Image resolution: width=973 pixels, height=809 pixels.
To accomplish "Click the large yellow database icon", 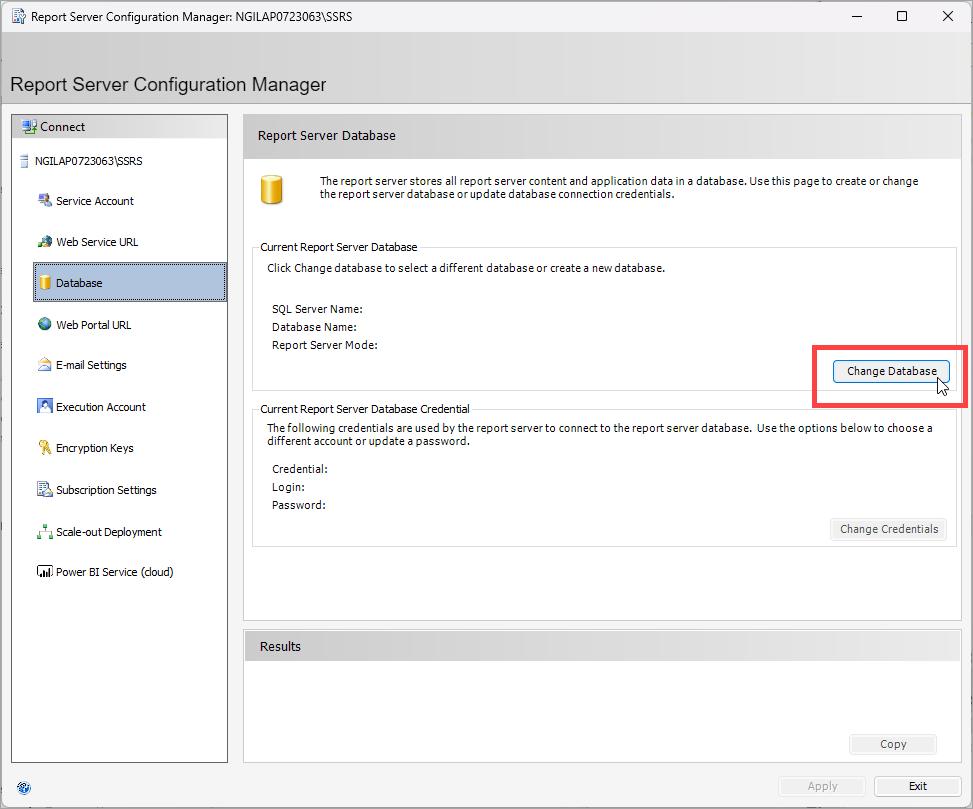I will click(x=271, y=190).
